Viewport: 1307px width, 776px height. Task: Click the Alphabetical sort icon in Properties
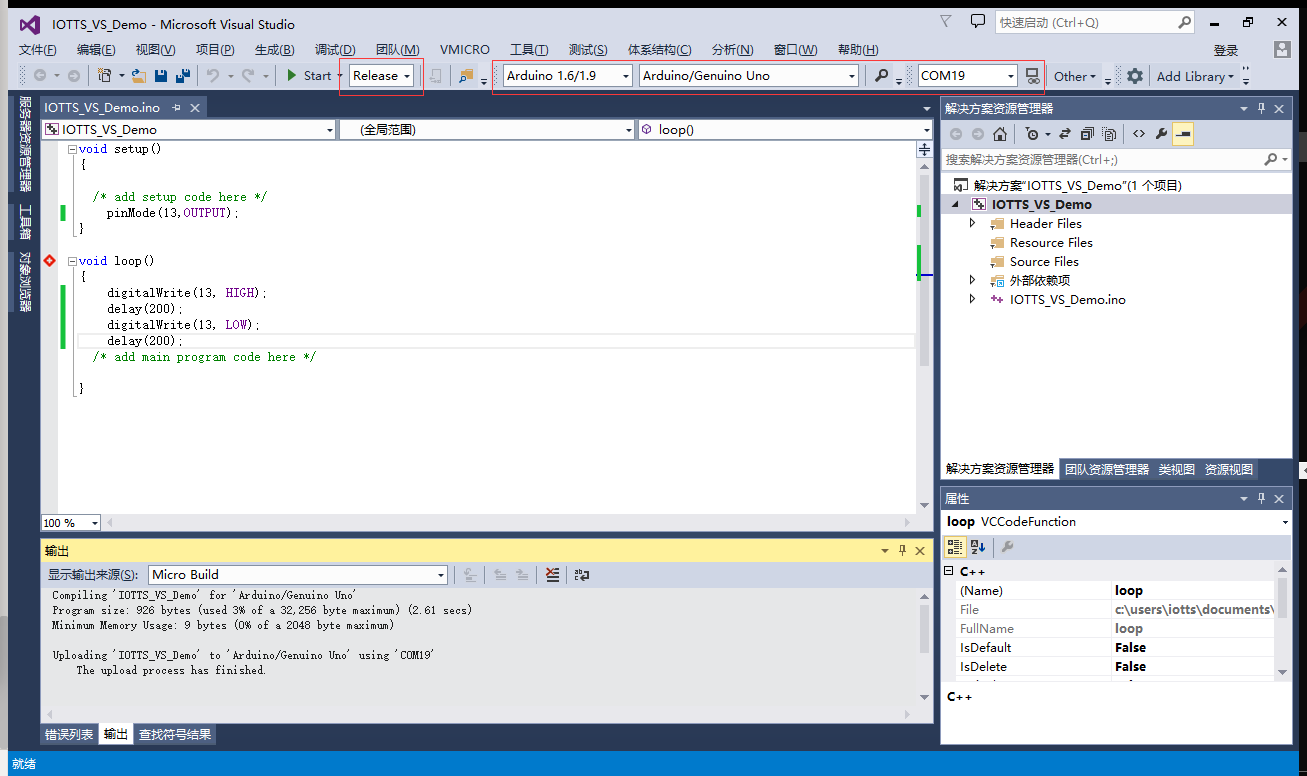coord(978,546)
